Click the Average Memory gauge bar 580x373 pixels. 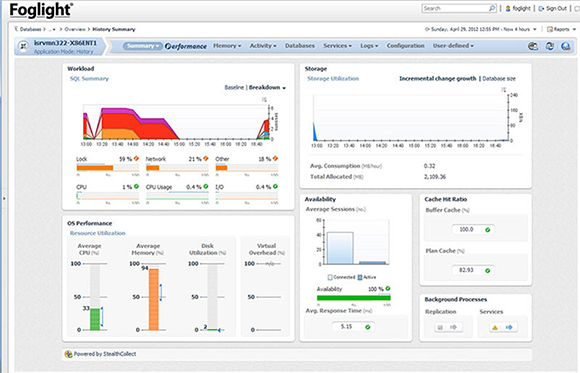154,299
